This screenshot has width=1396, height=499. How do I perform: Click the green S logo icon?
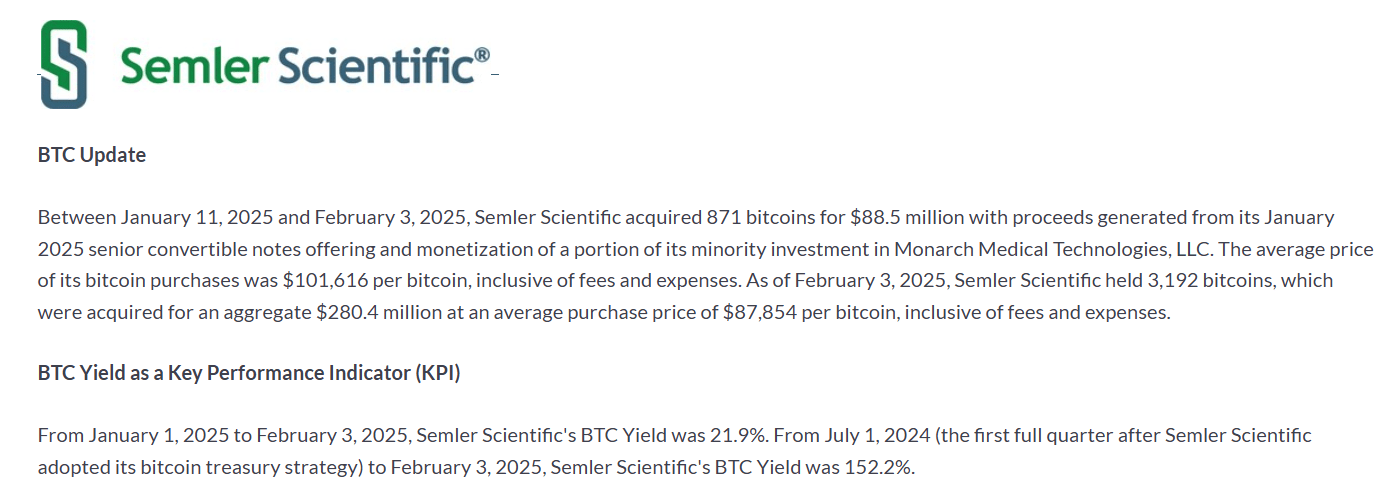pos(63,64)
